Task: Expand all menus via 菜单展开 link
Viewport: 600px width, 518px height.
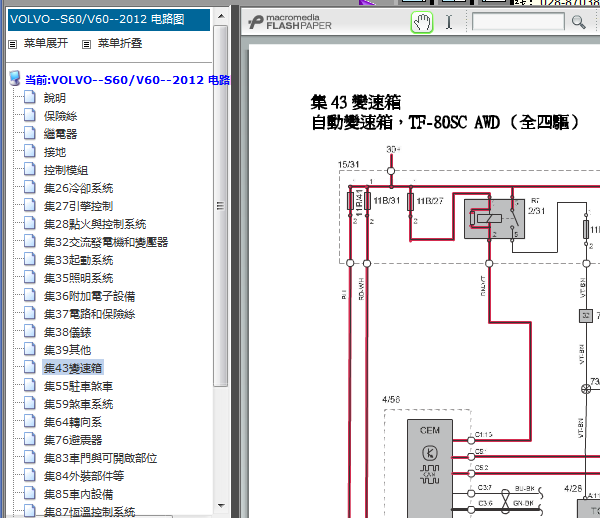Action: 46,43
